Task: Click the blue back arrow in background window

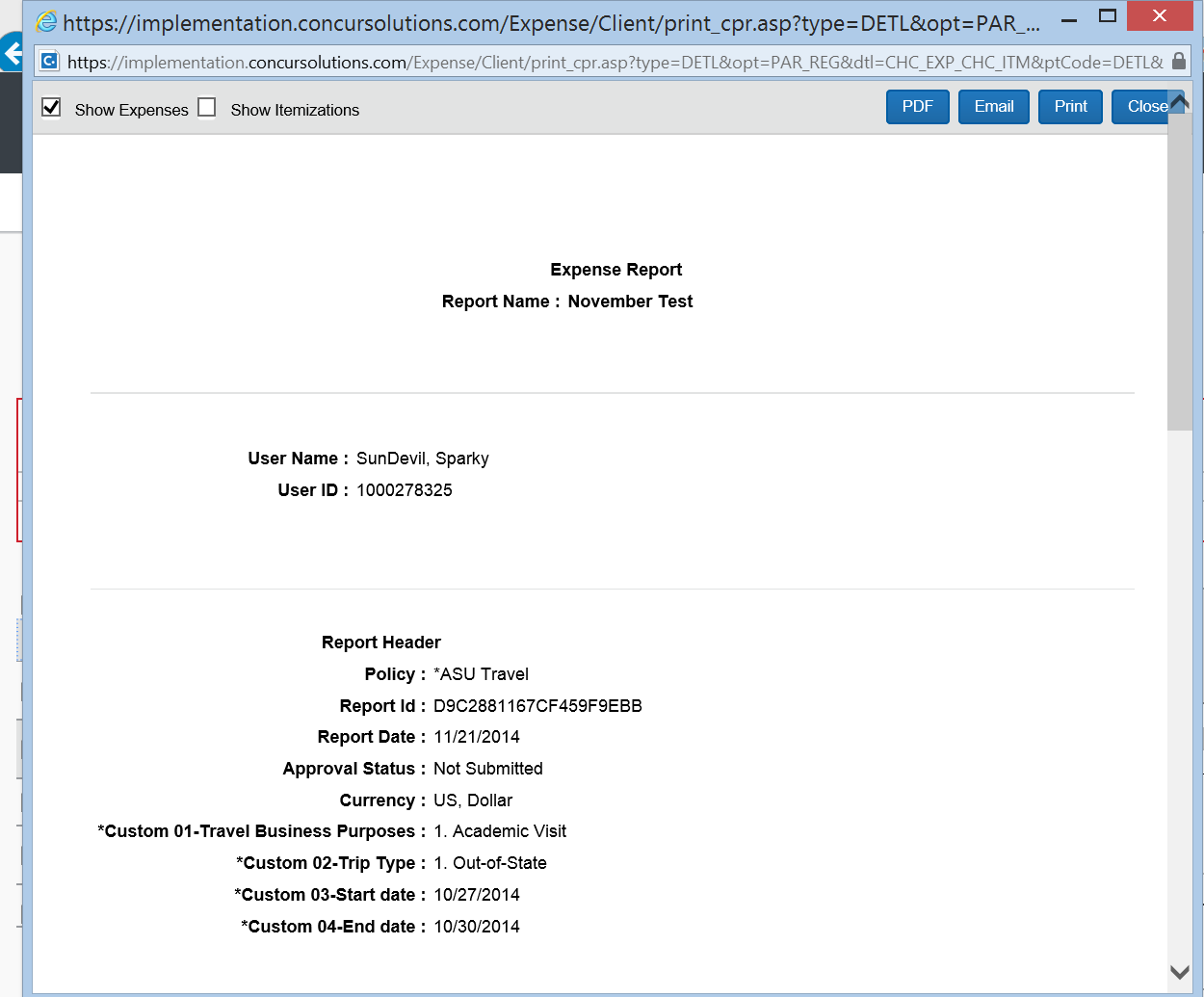Action: point(12,53)
